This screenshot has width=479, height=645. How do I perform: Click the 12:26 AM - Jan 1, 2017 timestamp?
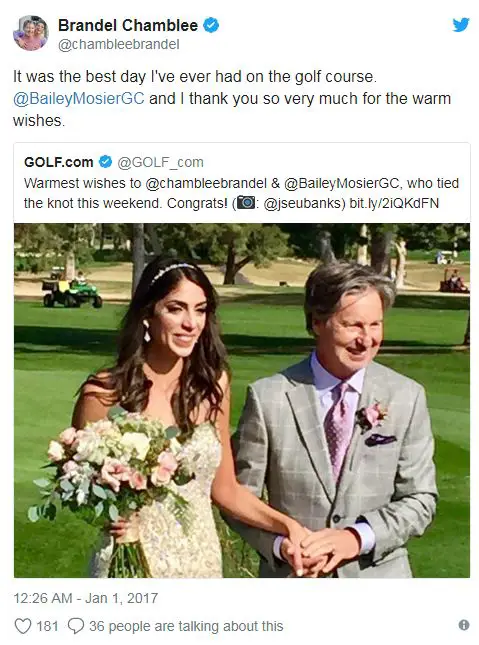(86, 598)
